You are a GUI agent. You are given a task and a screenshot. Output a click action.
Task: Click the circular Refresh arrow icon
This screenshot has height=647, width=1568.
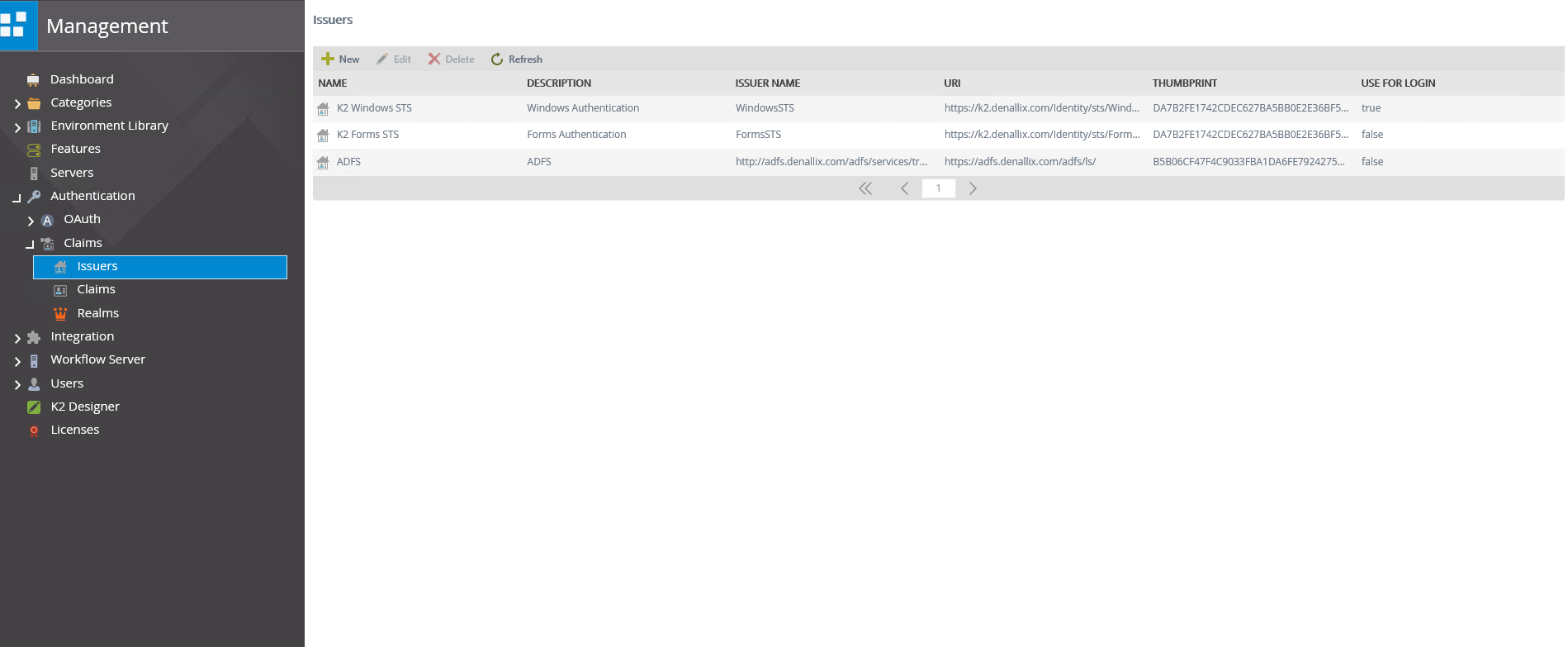click(497, 59)
